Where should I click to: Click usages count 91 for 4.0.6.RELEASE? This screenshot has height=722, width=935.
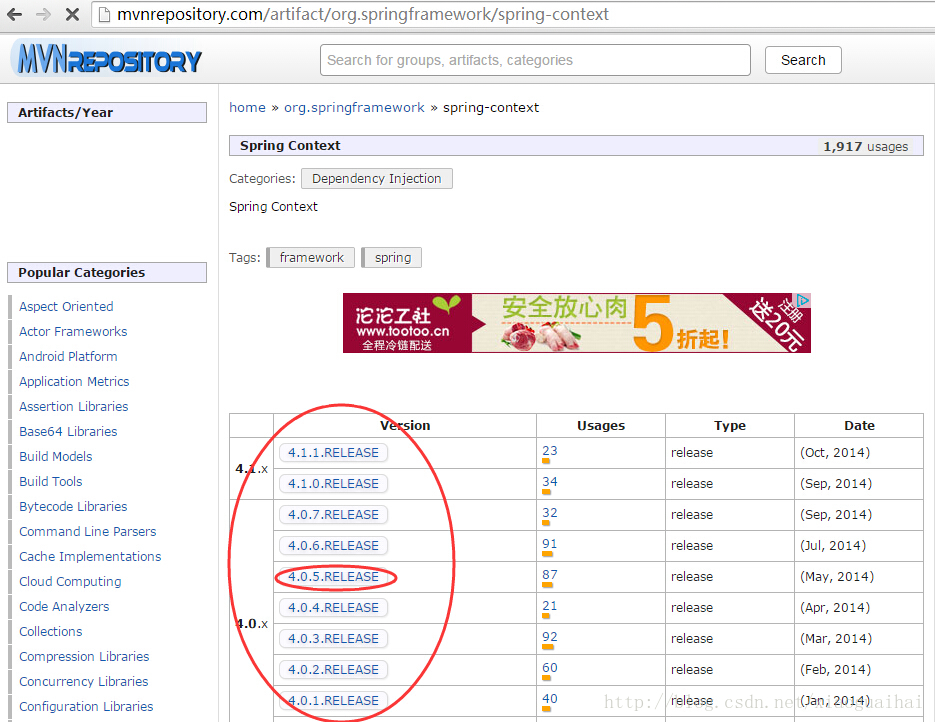[x=550, y=544]
